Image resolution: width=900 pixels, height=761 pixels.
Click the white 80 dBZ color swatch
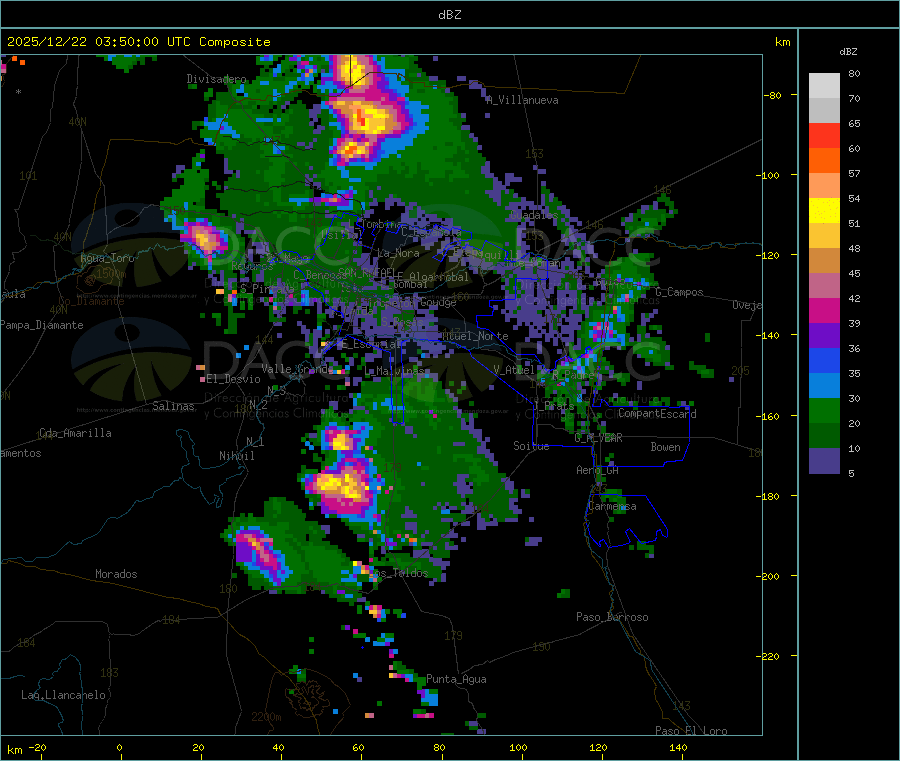click(x=824, y=86)
